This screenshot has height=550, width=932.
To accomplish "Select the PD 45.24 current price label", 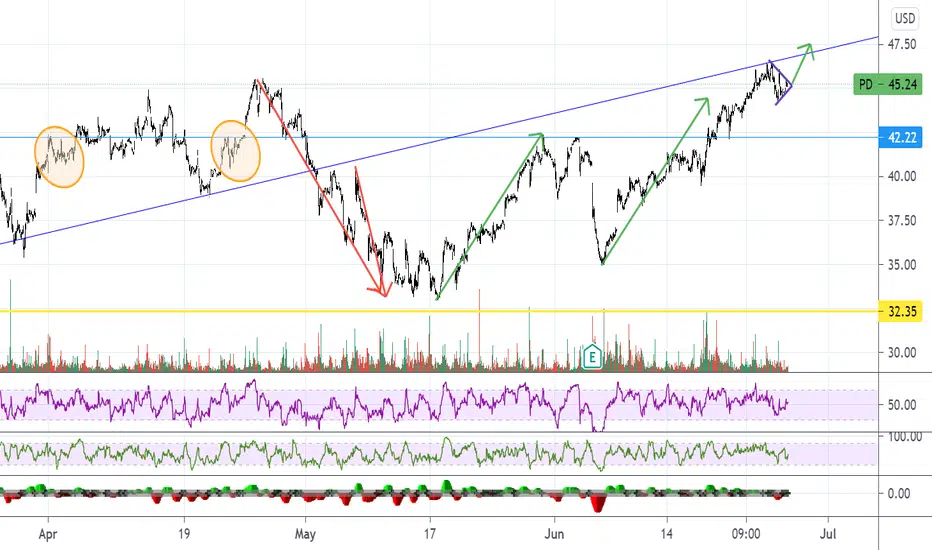I will point(888,84).
